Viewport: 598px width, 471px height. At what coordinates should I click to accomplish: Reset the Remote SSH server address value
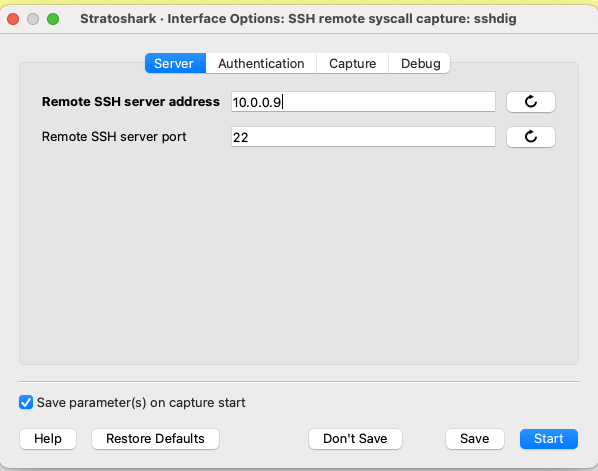point(530,102)
